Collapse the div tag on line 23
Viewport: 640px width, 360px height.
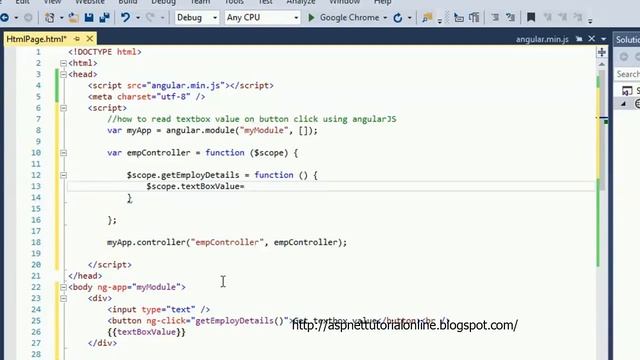point(63,298)
